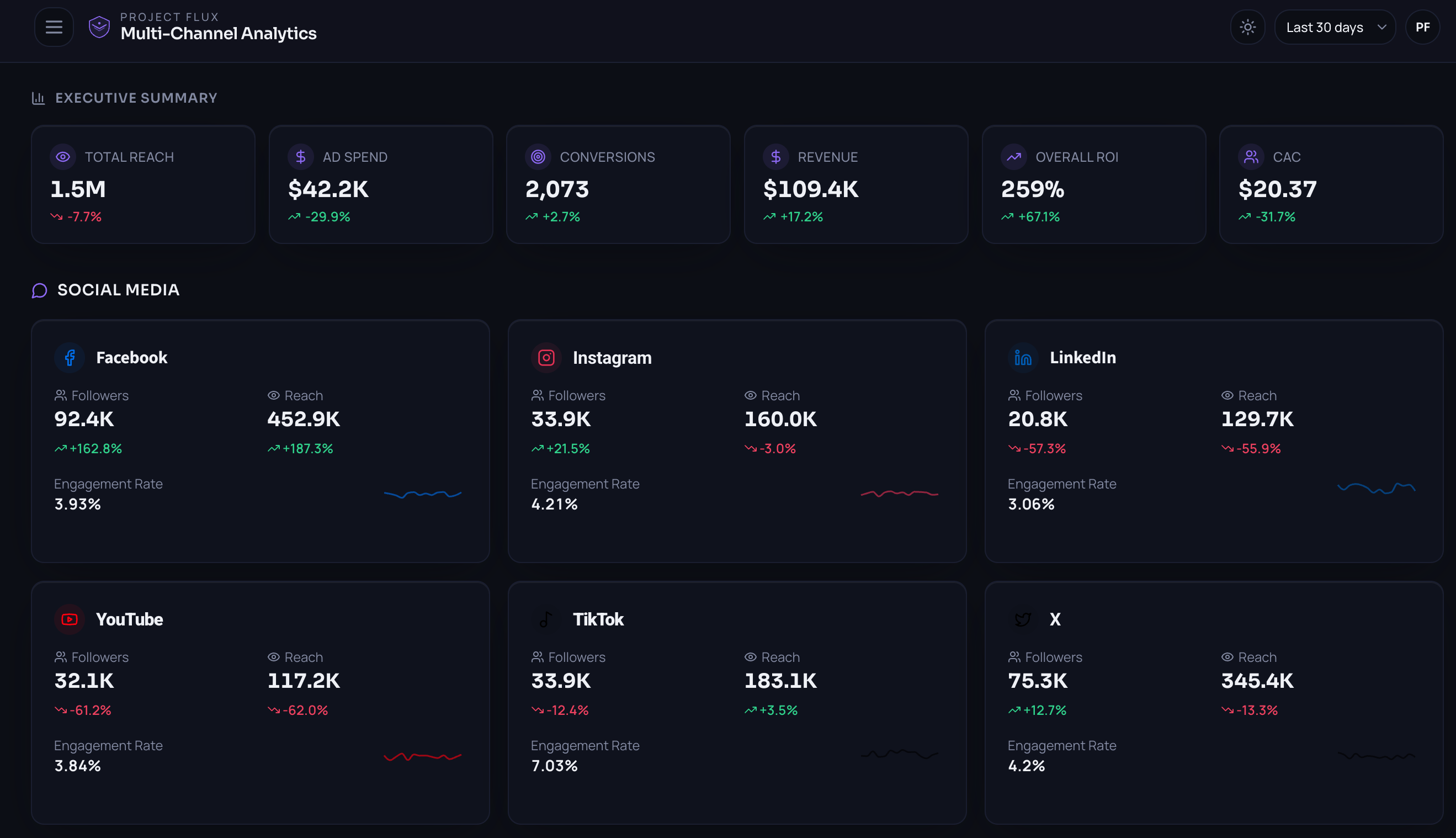Click the Facebook engagement rate 3.93%
Image resolution: width=1456 pixels, height=838 pixels.
(77, 504)
